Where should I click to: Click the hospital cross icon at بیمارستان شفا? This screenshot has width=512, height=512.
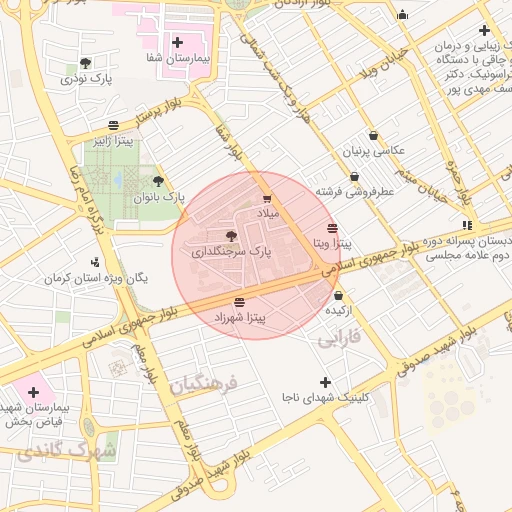177,43
